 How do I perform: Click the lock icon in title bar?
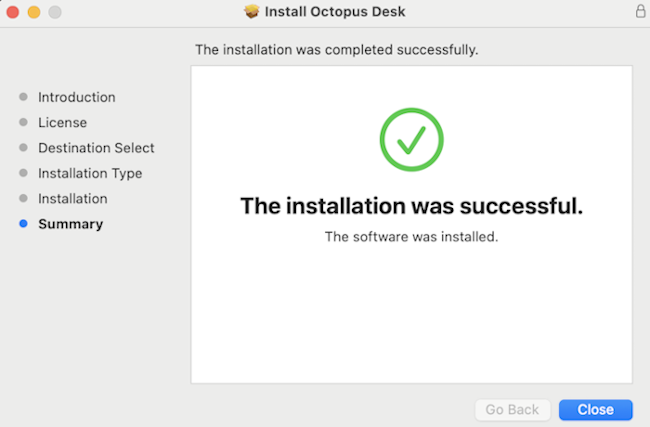640,11
